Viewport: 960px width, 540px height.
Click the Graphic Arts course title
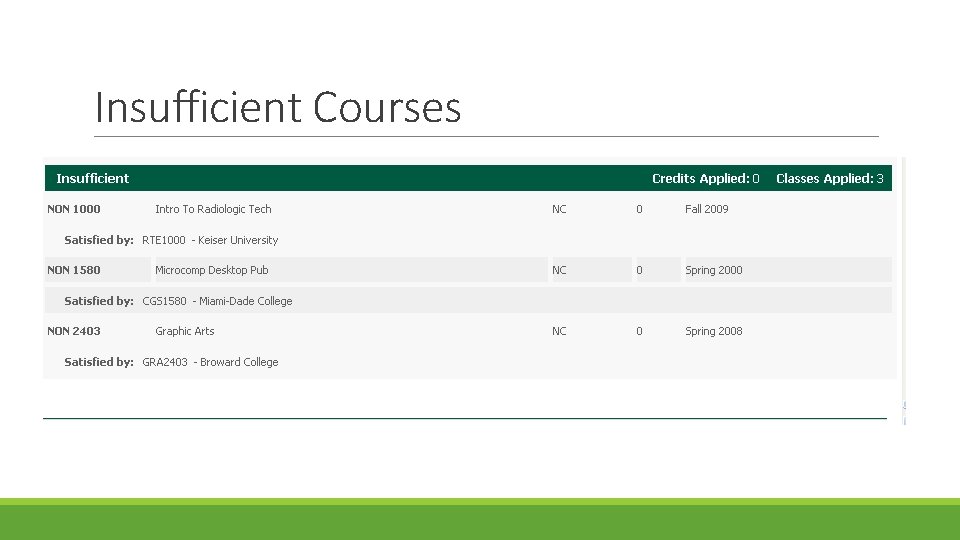(185, 331)
